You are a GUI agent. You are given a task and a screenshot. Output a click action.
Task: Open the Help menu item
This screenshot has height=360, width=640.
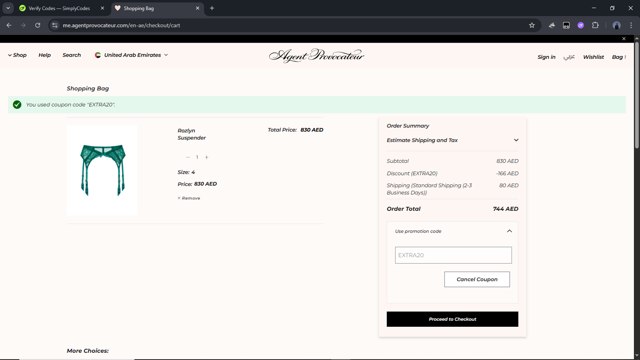point(44,55)
